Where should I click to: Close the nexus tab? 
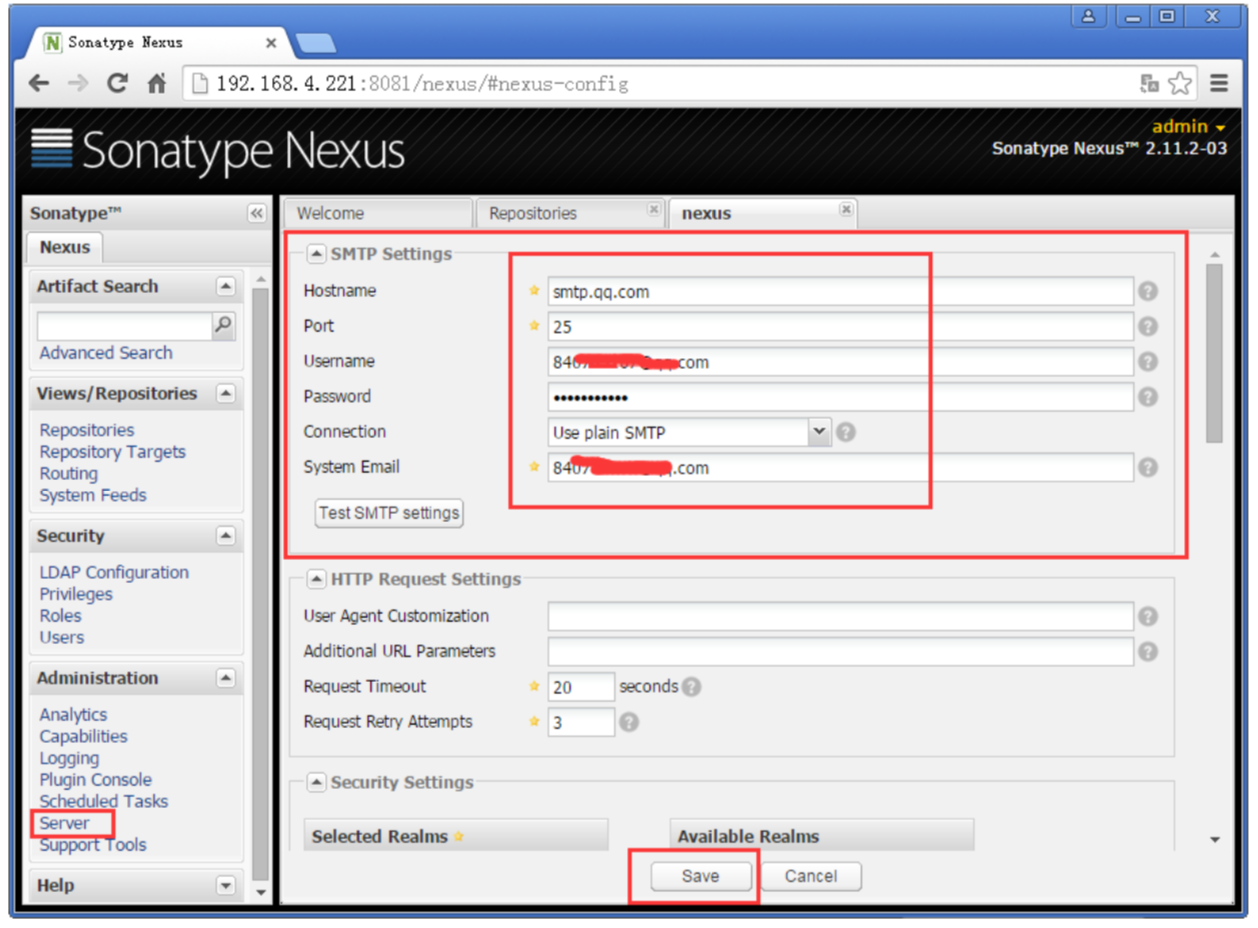(846, 209)
